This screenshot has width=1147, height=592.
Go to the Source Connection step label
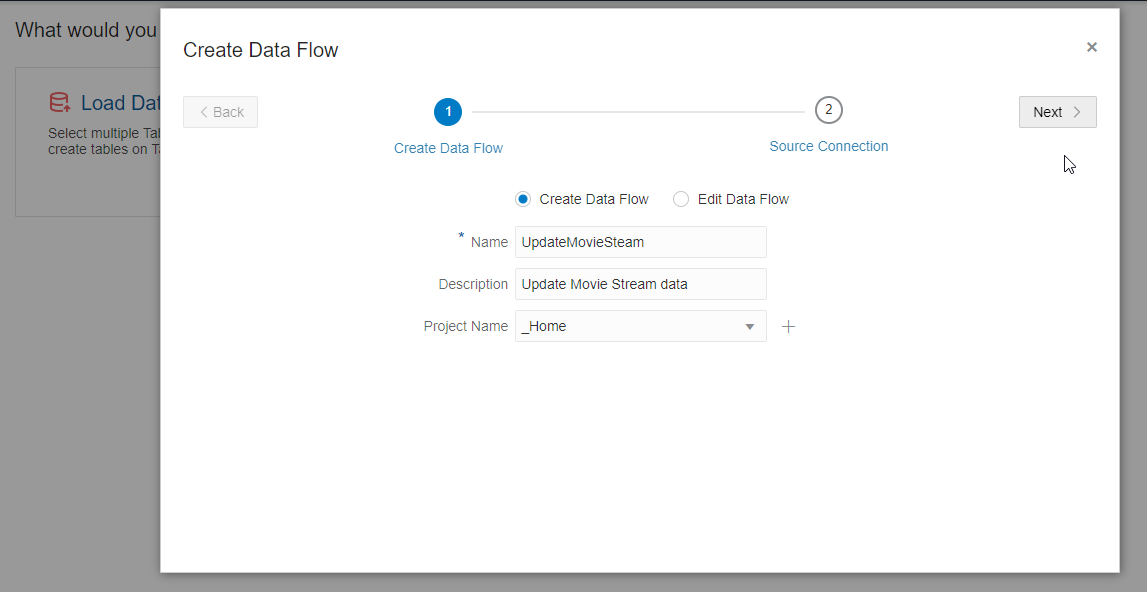point(828,146)
